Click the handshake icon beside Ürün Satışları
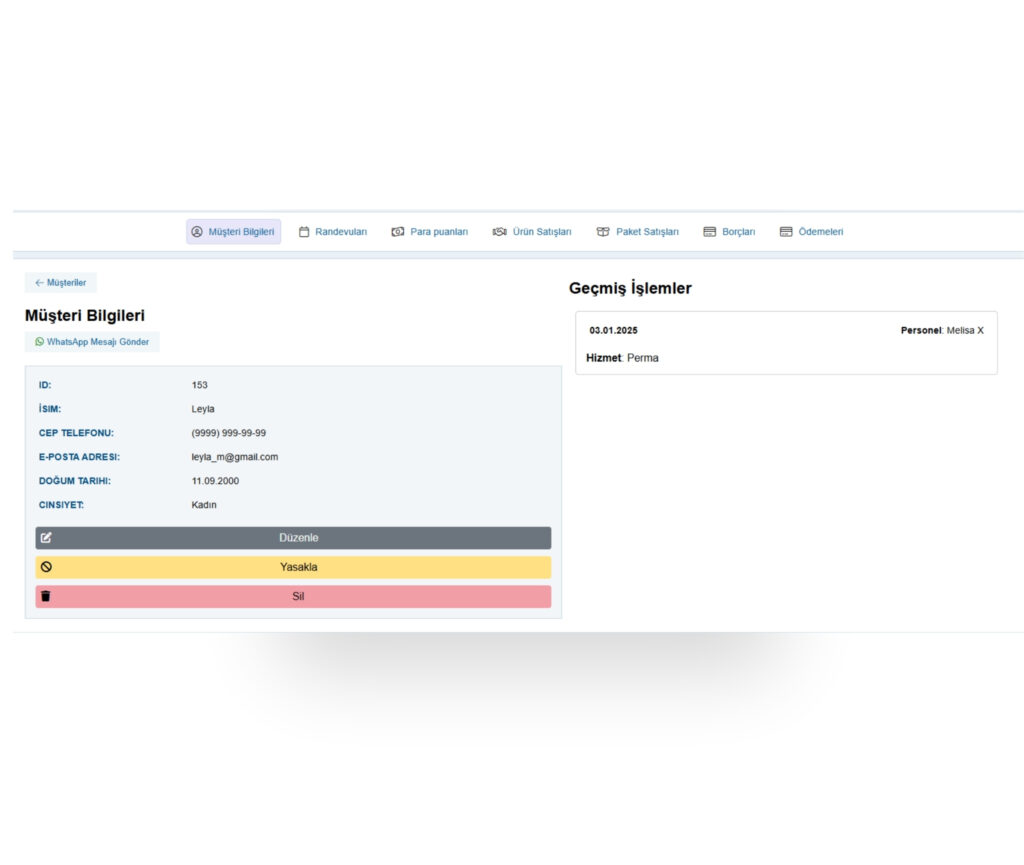The image size is (1024, 865). 500,232
